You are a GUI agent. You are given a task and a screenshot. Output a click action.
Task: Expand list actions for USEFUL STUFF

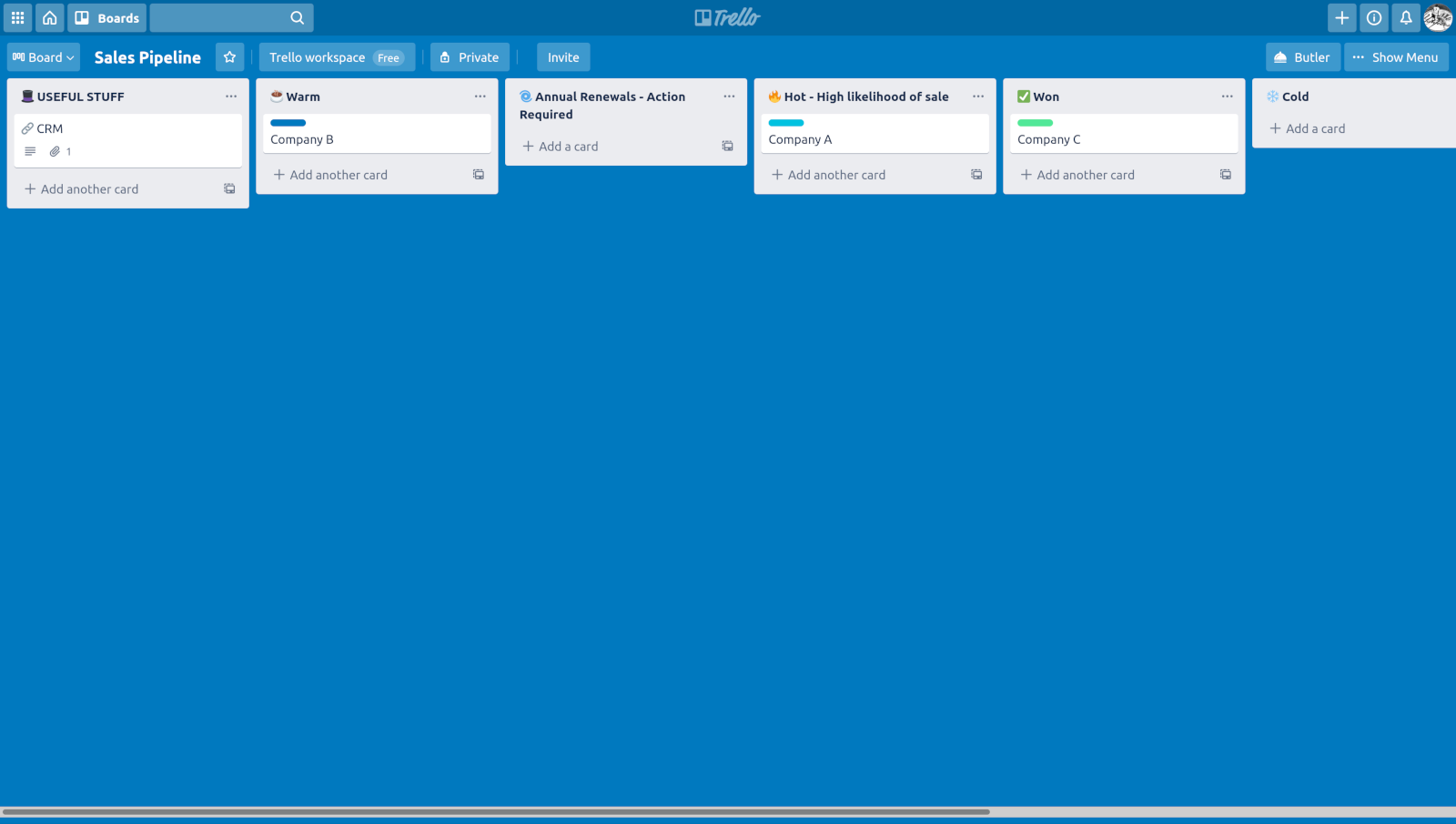pos(231,97)
